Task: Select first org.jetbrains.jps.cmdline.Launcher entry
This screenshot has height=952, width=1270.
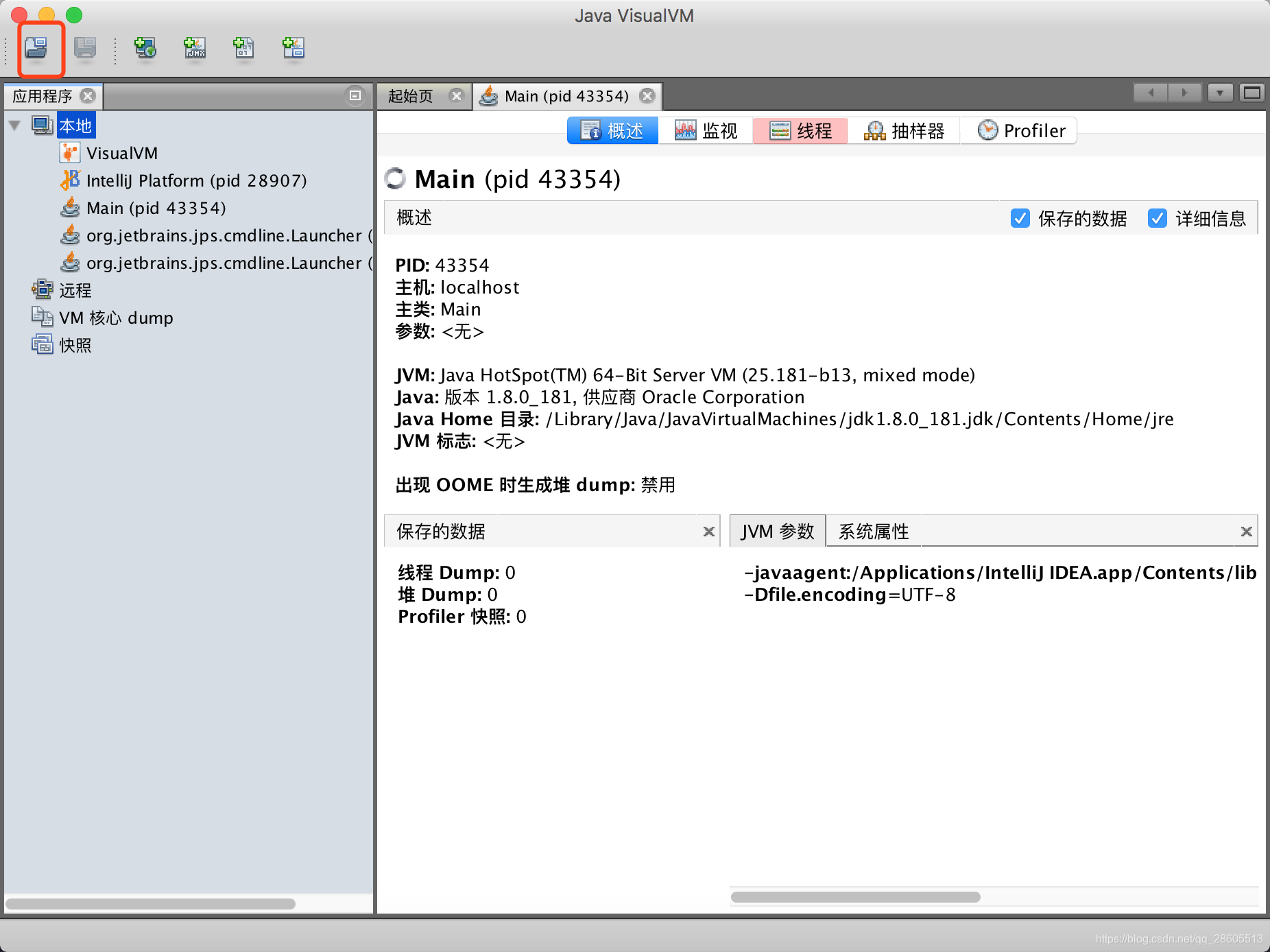Action: [229, 235]
